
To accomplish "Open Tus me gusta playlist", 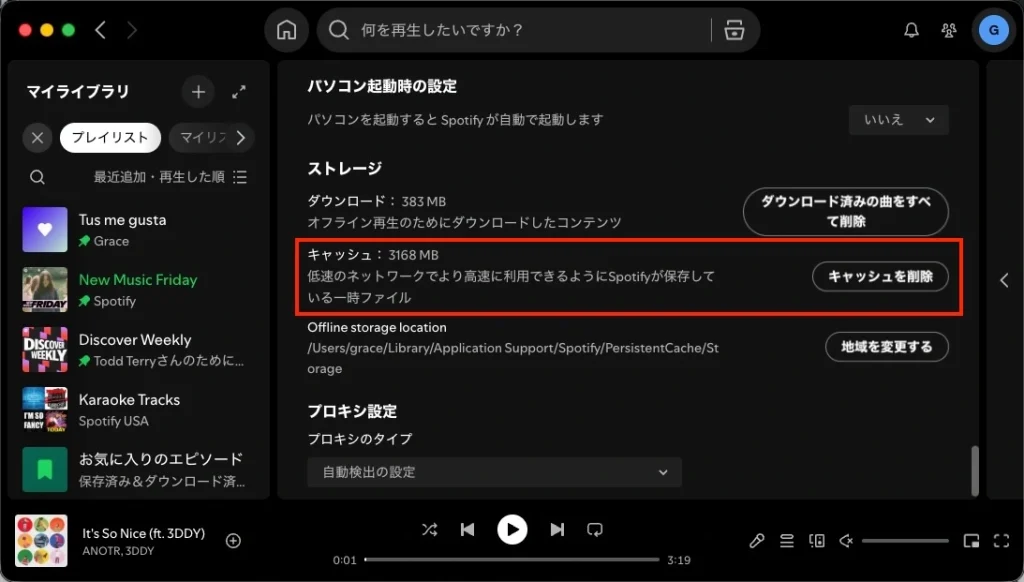I will click(137, 230).
